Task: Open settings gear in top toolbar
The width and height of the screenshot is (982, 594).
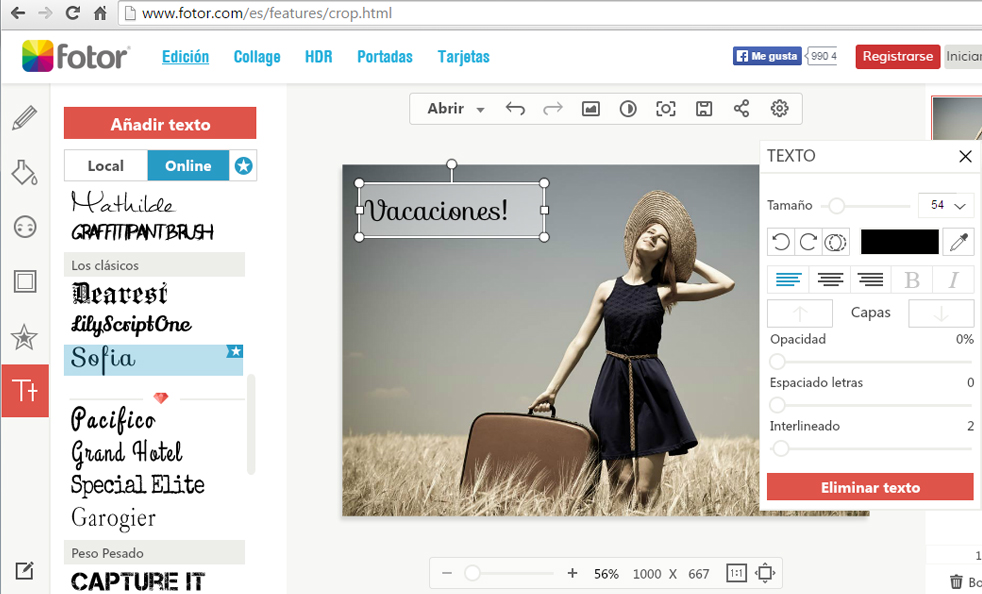Action: (779, 109)
